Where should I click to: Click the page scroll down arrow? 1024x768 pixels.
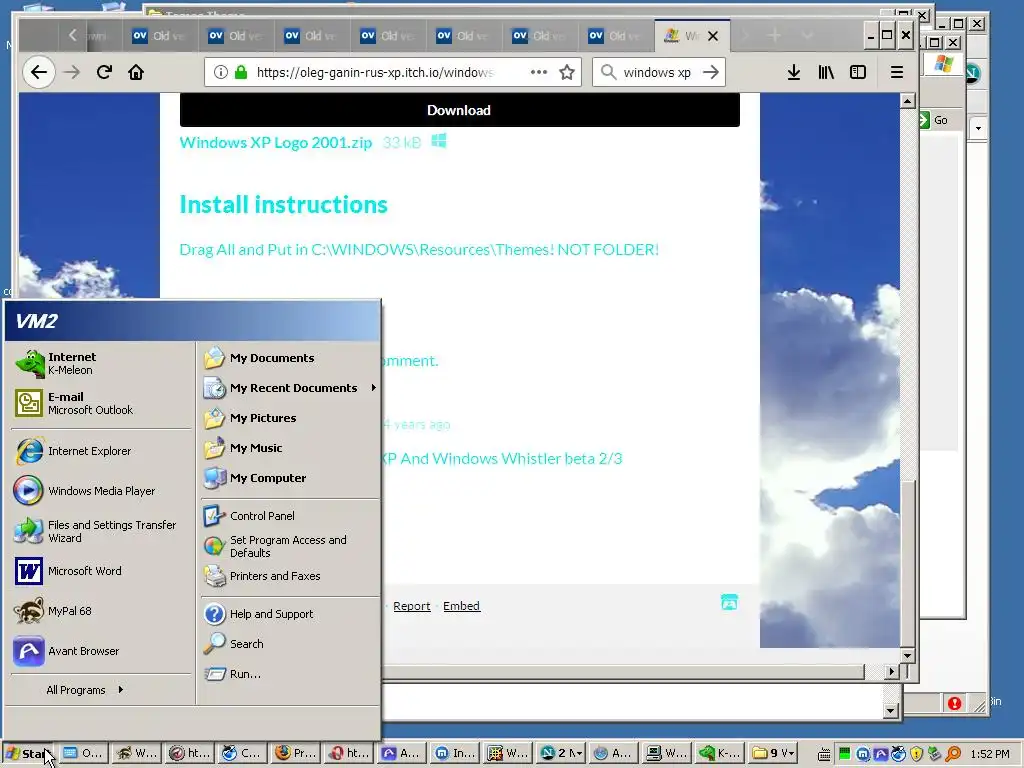pos(907,655)
